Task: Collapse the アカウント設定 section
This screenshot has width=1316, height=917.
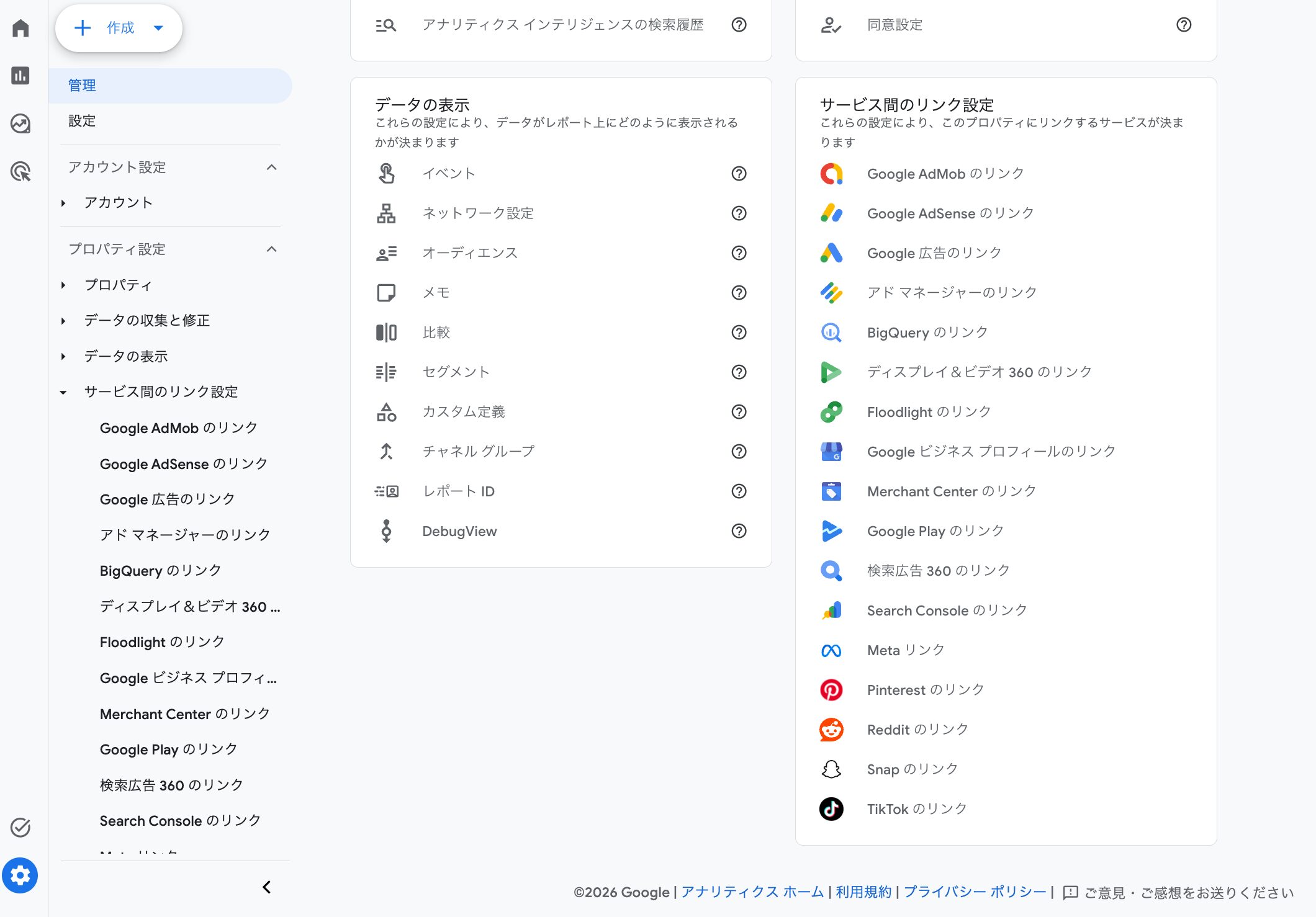Action: pos(271,168)
